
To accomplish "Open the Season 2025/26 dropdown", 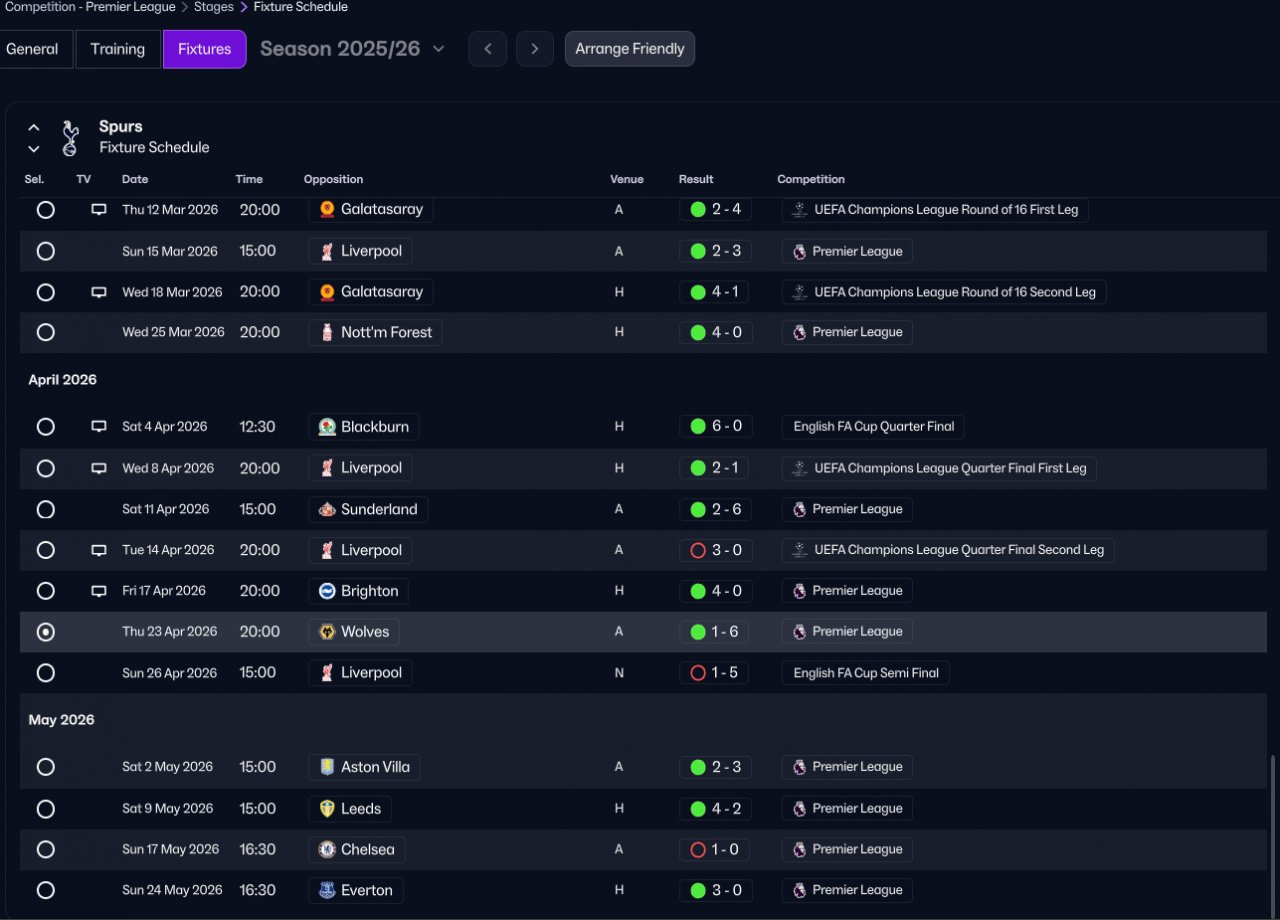I will pos(352,49).
